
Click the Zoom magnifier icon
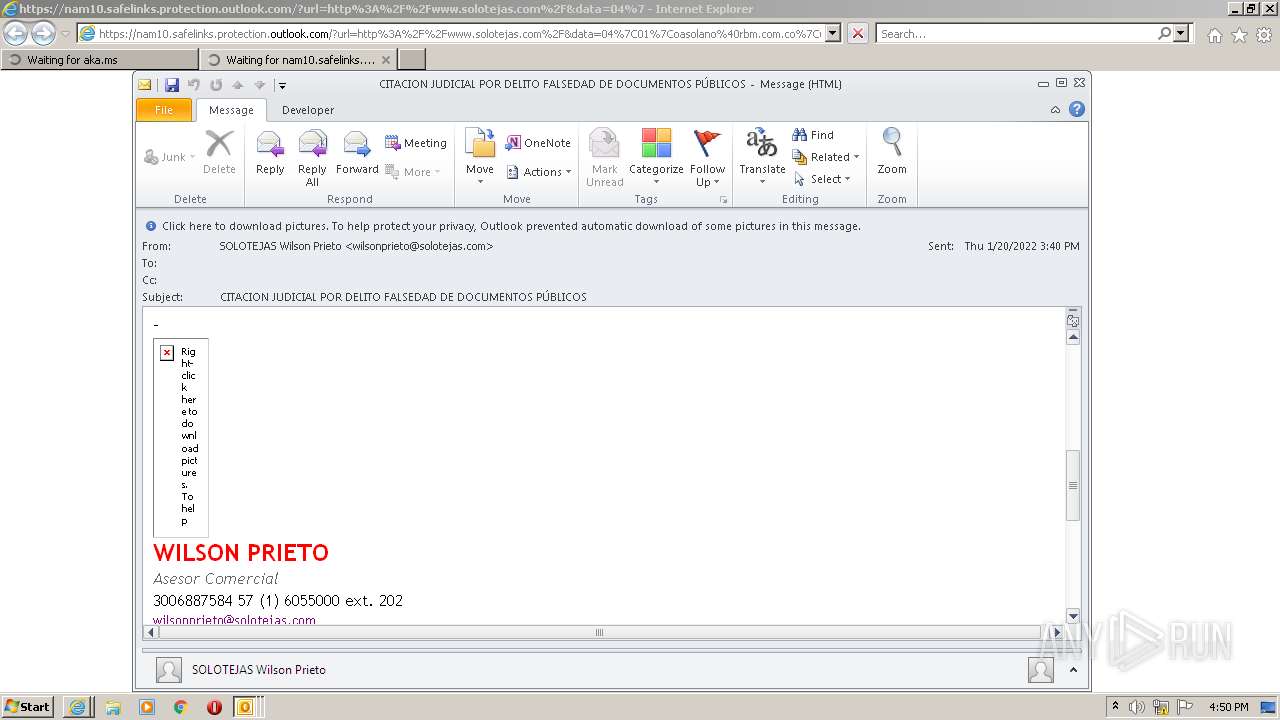(892, 152)
